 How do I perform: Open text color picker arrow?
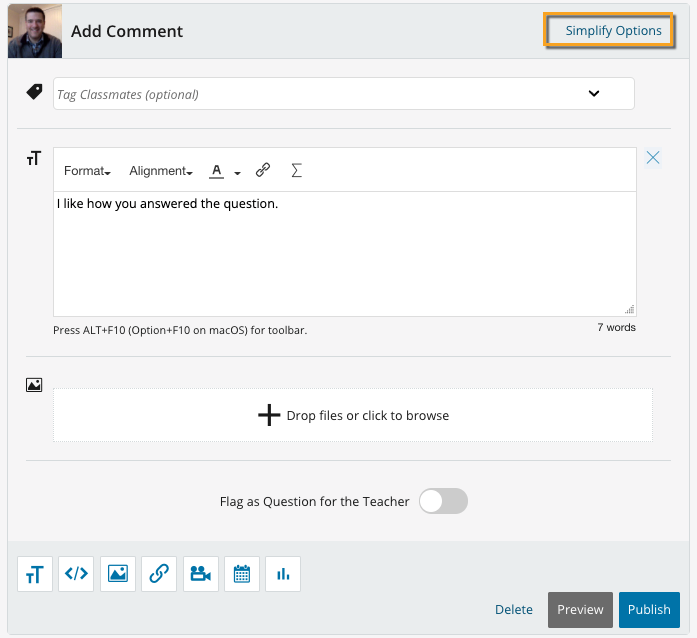(x=238, y=172)
